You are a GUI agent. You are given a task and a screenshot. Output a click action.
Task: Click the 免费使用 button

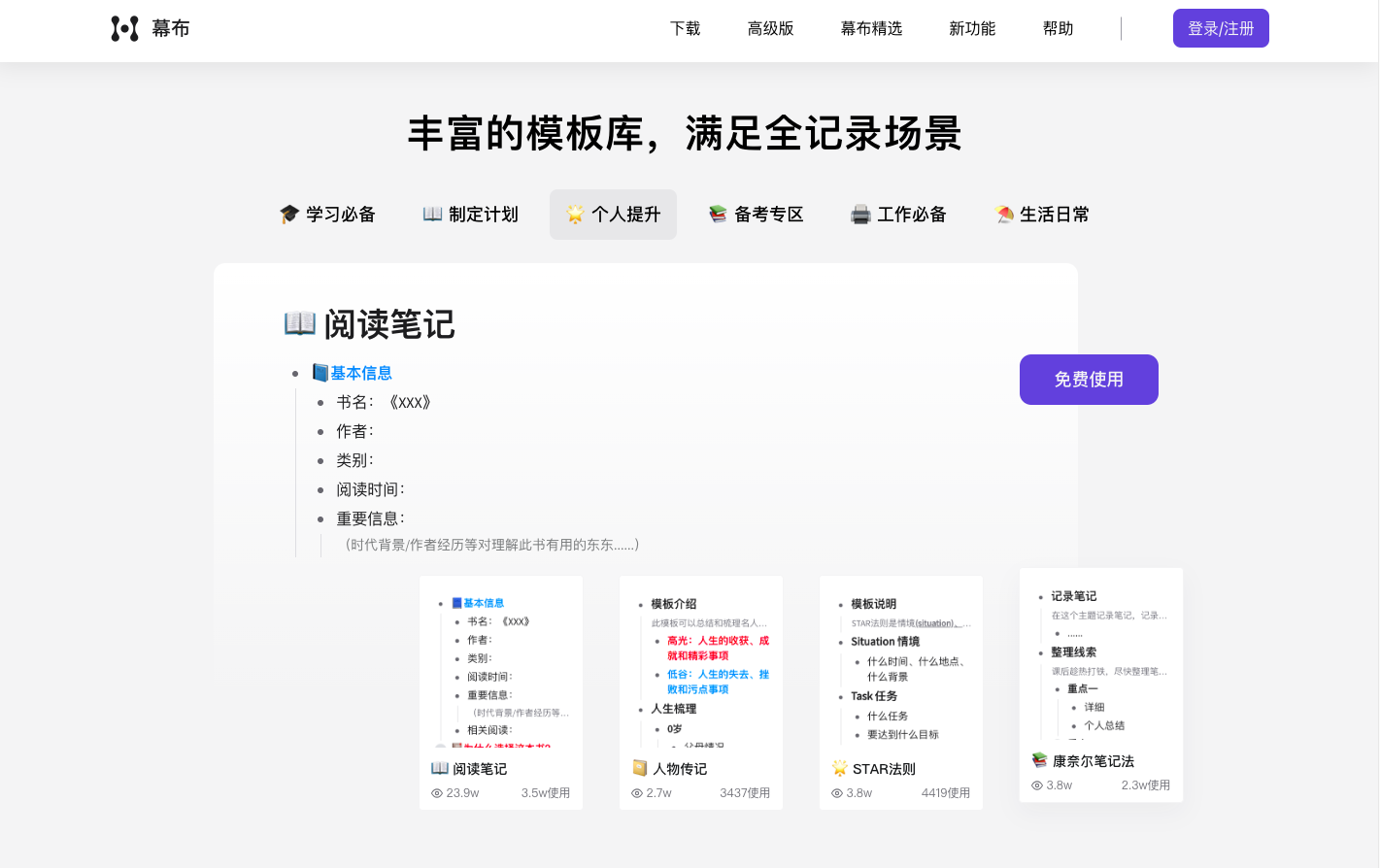pos(1089,380)
